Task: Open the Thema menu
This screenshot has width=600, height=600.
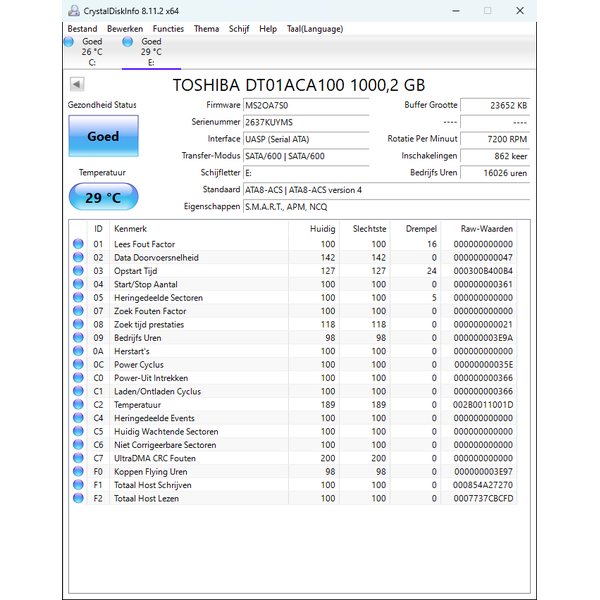Action: 206,29
